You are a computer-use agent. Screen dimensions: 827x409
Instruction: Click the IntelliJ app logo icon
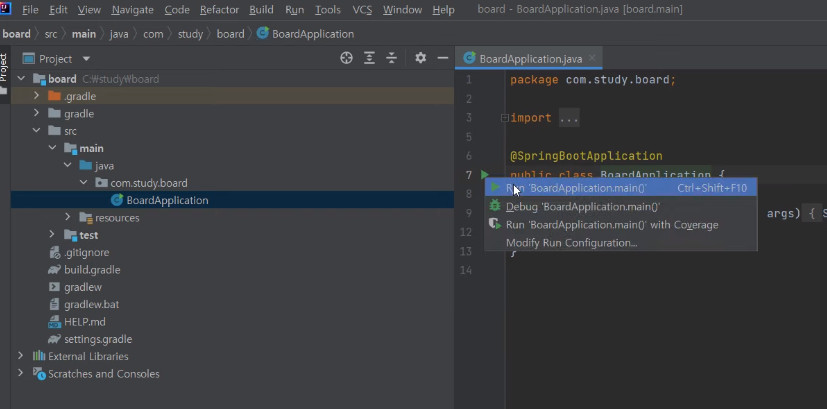[x=6, y=9]
